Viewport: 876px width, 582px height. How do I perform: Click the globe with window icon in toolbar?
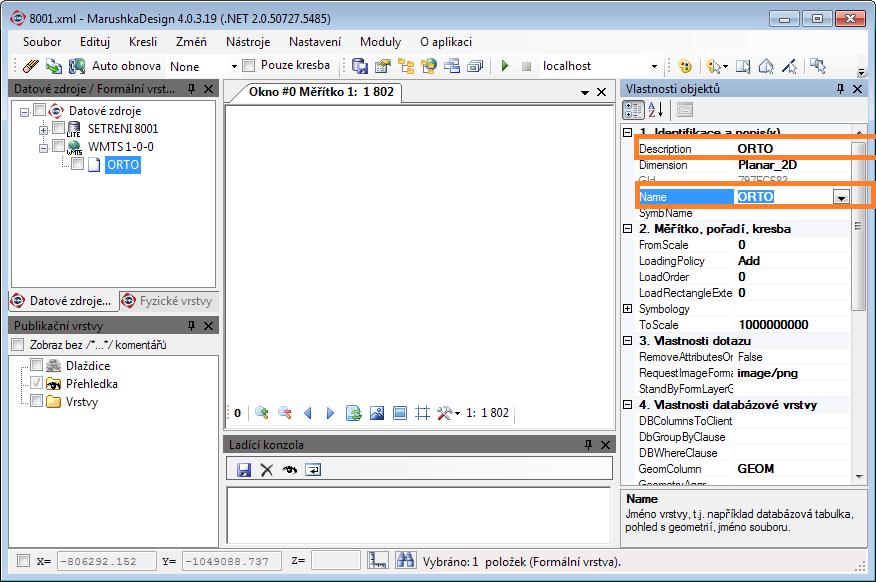tap(429, 66)
